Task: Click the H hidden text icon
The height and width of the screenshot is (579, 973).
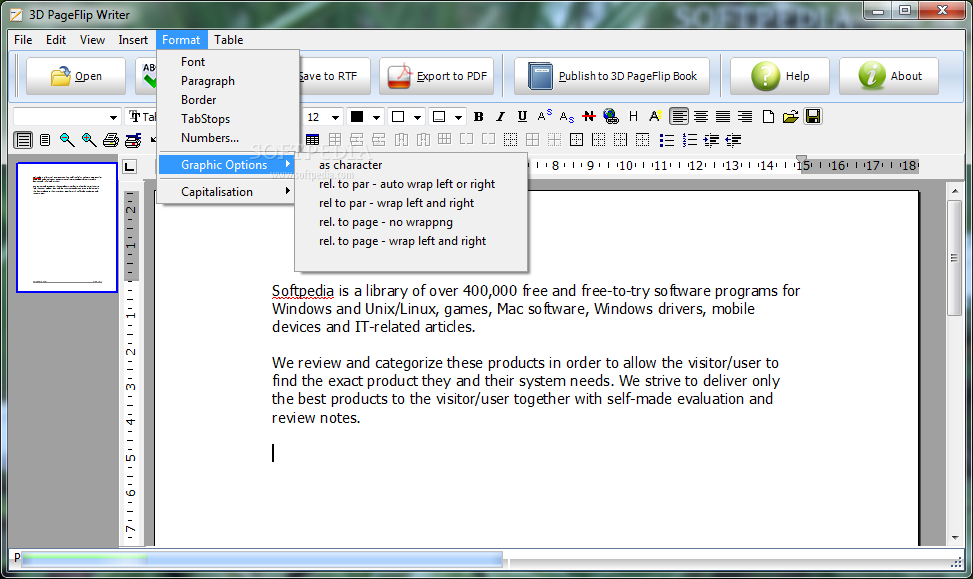Action: coord(633,117)
